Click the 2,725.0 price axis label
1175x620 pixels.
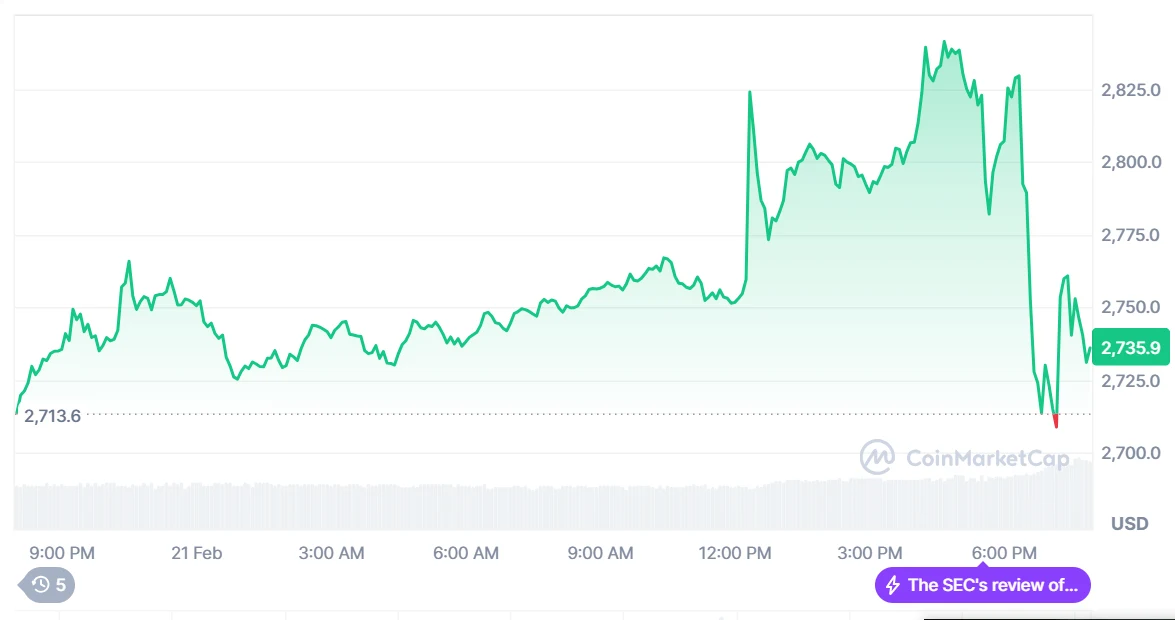[x=1130, y=381]
